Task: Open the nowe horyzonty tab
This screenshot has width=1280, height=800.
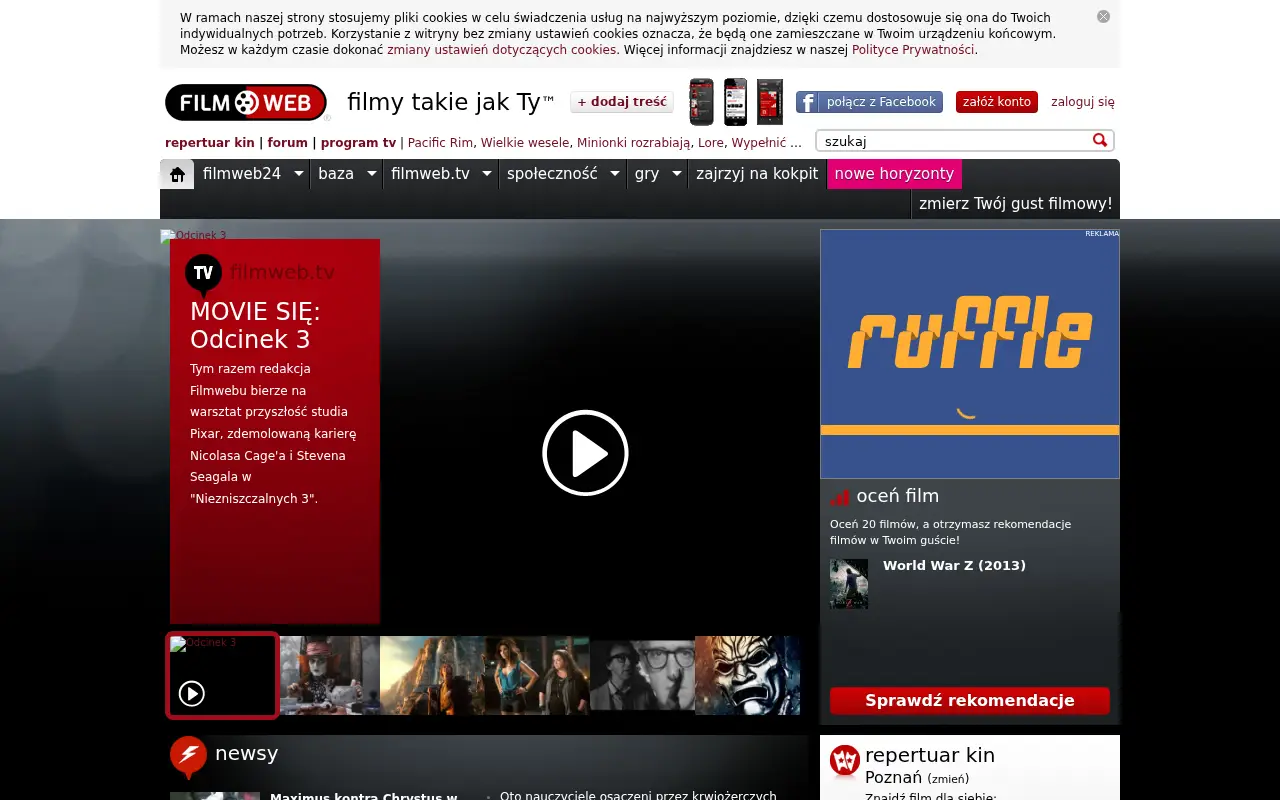Action: click(895, 174)
